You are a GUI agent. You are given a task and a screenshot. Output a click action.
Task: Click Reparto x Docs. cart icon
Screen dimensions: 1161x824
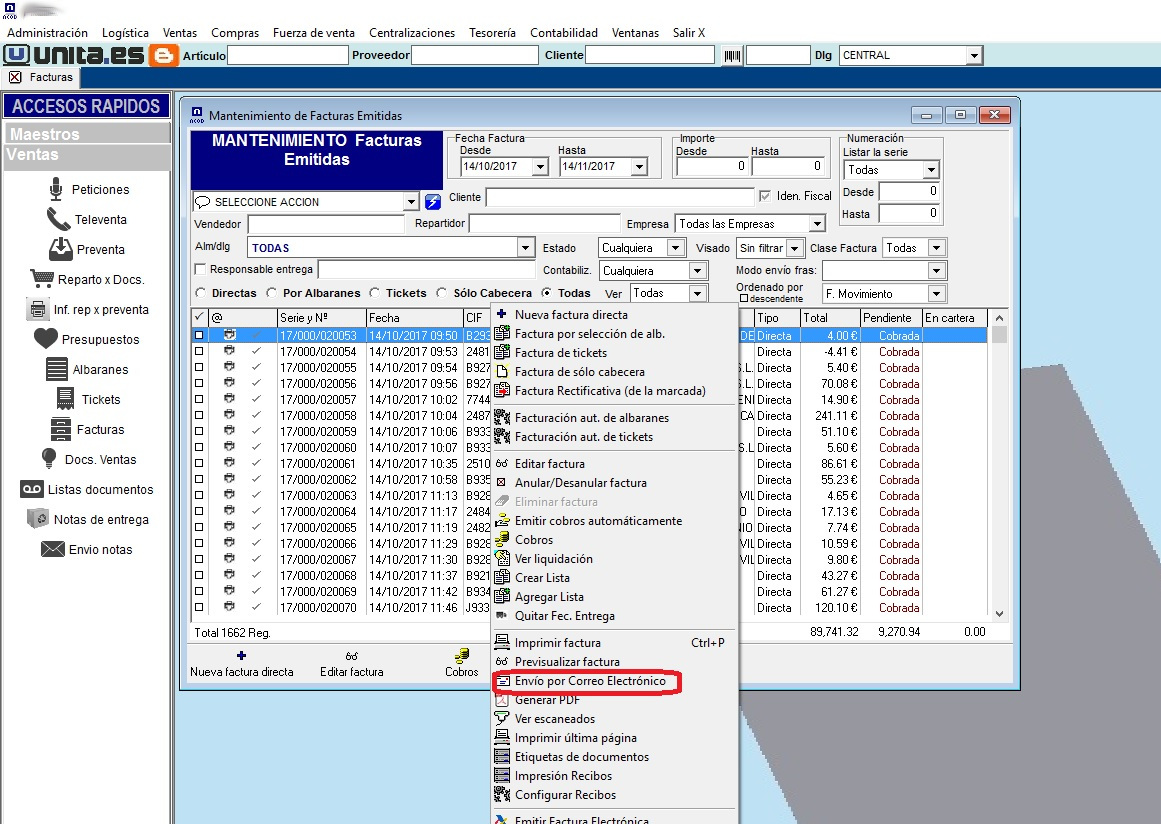click(42, 279)
